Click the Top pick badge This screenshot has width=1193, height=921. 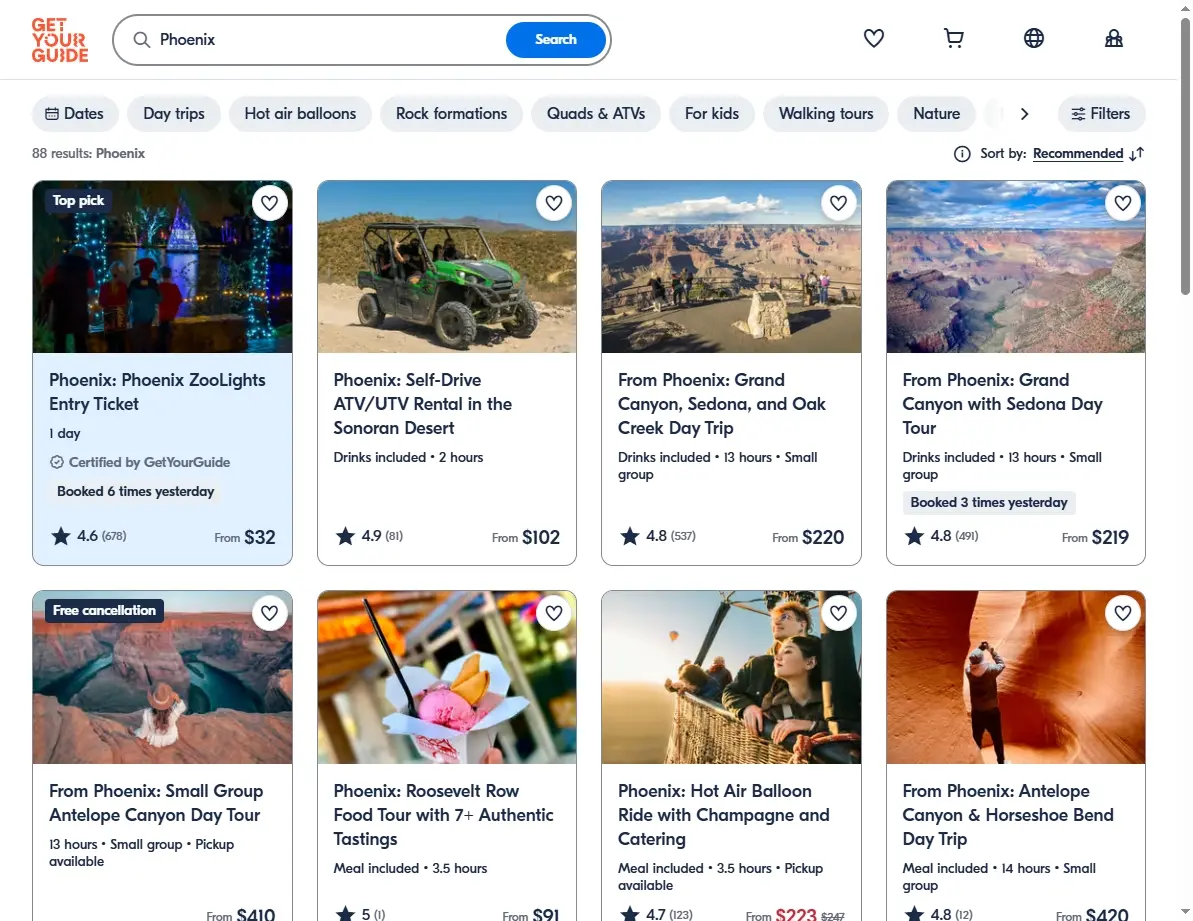(x=78, y=201)
